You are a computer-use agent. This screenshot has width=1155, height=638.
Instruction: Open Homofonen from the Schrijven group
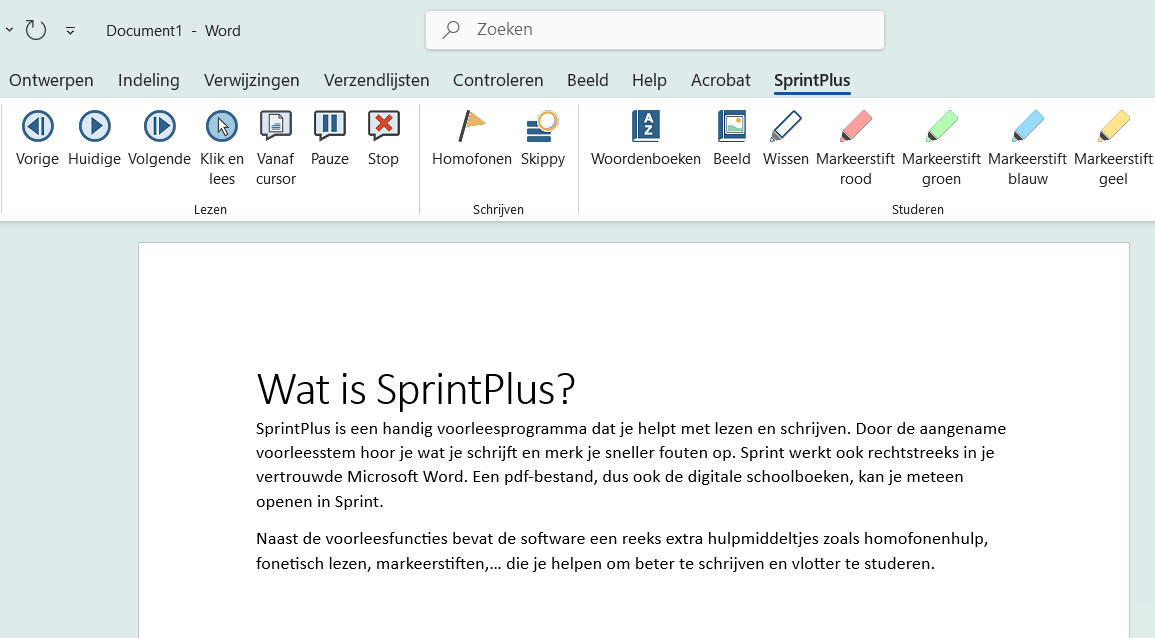pos(470,140)
